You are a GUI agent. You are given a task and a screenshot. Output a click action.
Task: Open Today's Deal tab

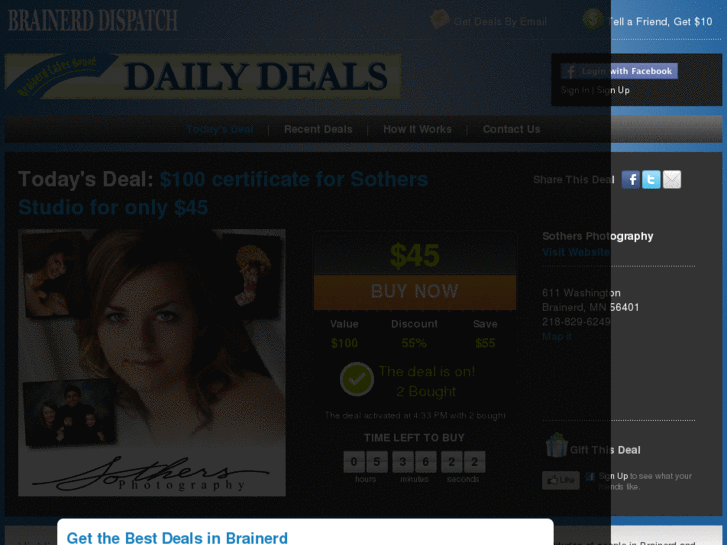pos(220,129)
